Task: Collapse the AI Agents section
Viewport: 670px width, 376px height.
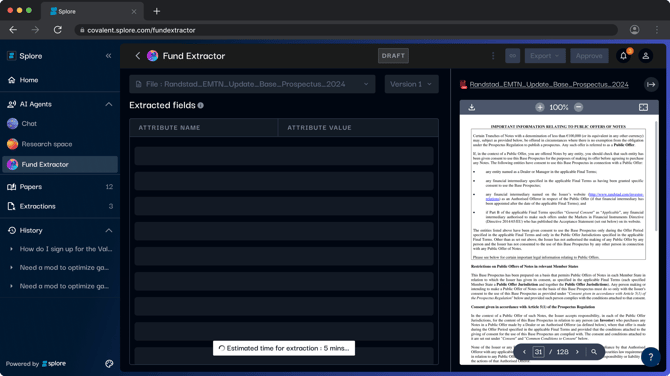Action: [109, 104]
